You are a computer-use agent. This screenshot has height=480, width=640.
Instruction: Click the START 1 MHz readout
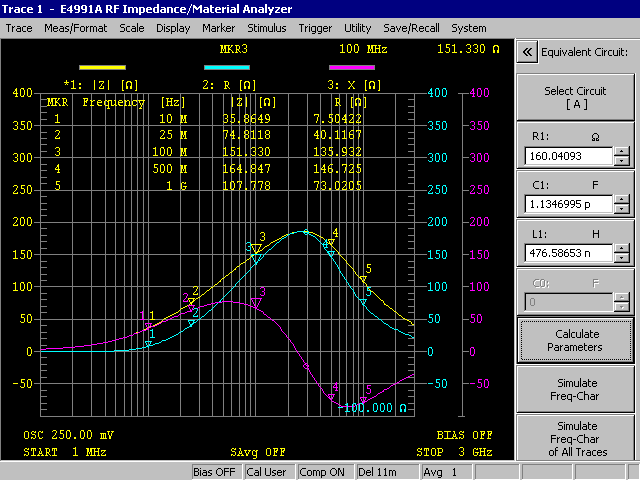click(x=65, y=452)
